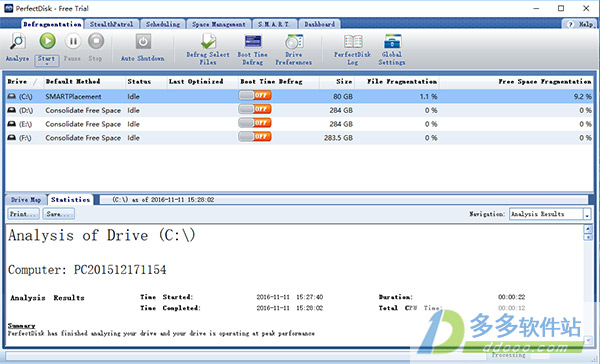Open the Space Management tab
The image size is (600, 364).
(218, 24)
